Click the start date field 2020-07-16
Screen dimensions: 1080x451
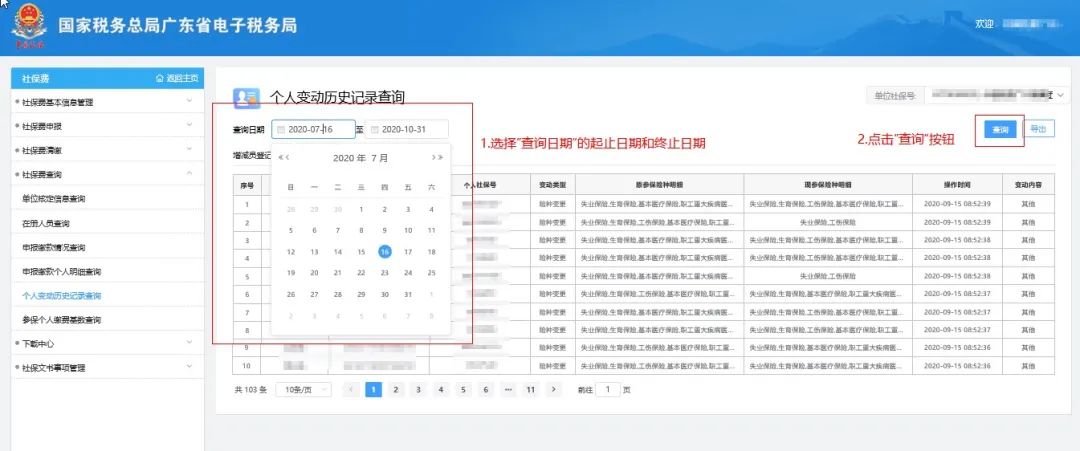(x=313, y=129)
